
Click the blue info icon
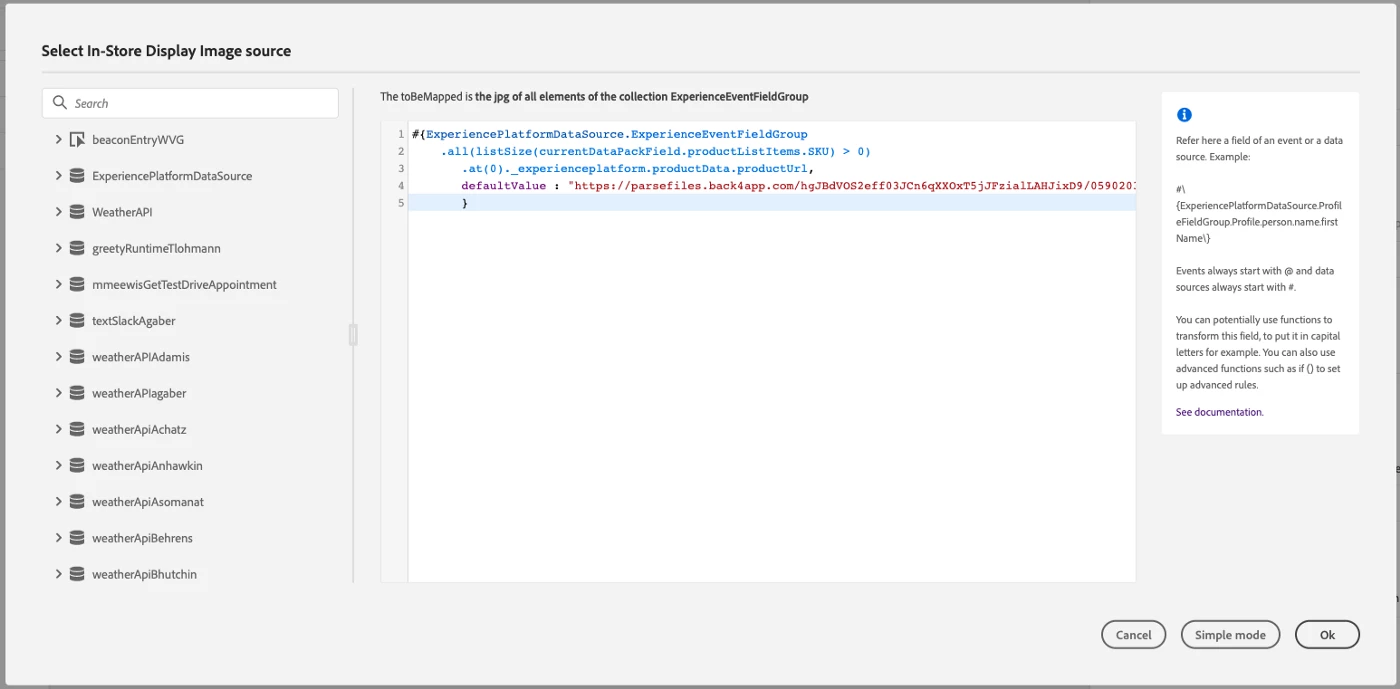[1184, 115]
